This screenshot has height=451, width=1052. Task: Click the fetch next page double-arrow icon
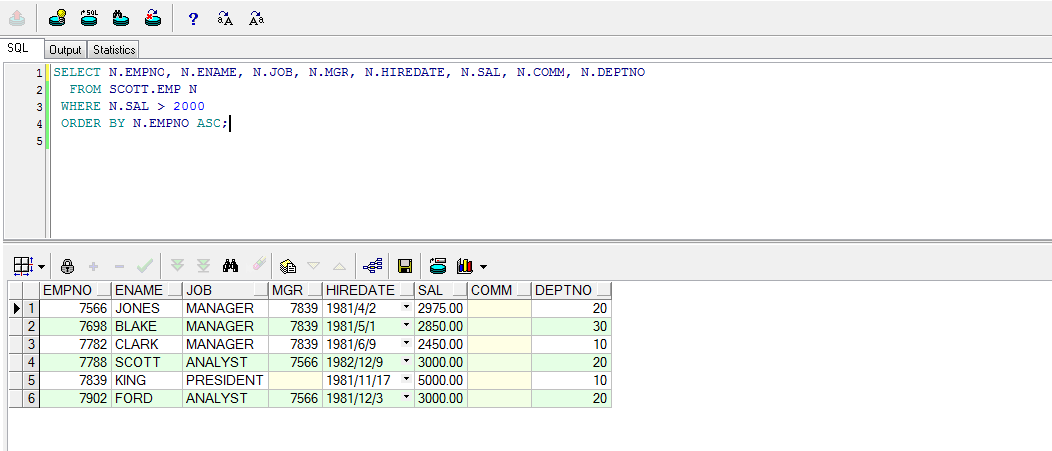point(177,266)
